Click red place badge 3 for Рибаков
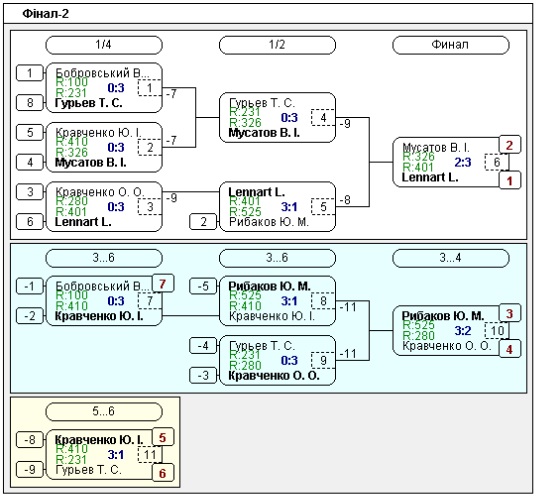Screen dimensions: 536x496 point(510,313)
